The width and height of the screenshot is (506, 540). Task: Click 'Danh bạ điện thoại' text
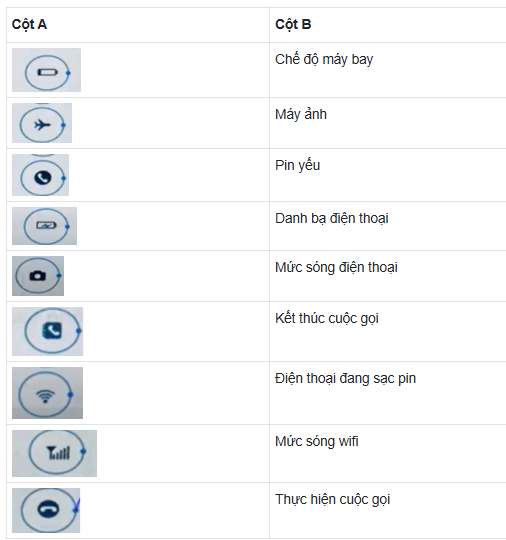332,218
